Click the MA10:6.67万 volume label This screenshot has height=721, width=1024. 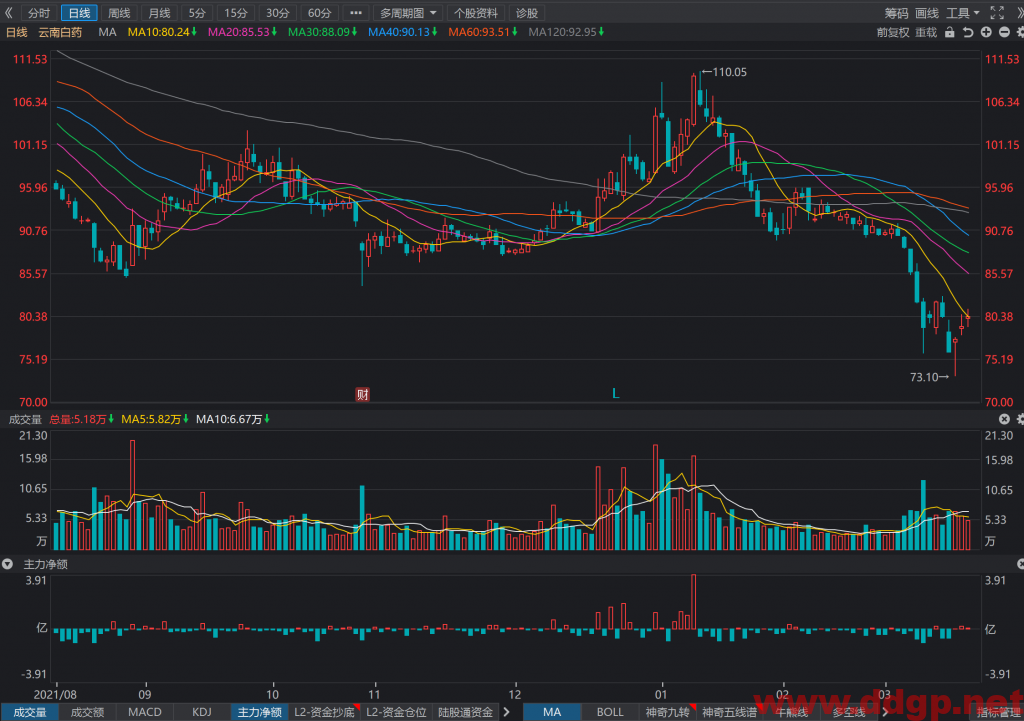point(233,419)
